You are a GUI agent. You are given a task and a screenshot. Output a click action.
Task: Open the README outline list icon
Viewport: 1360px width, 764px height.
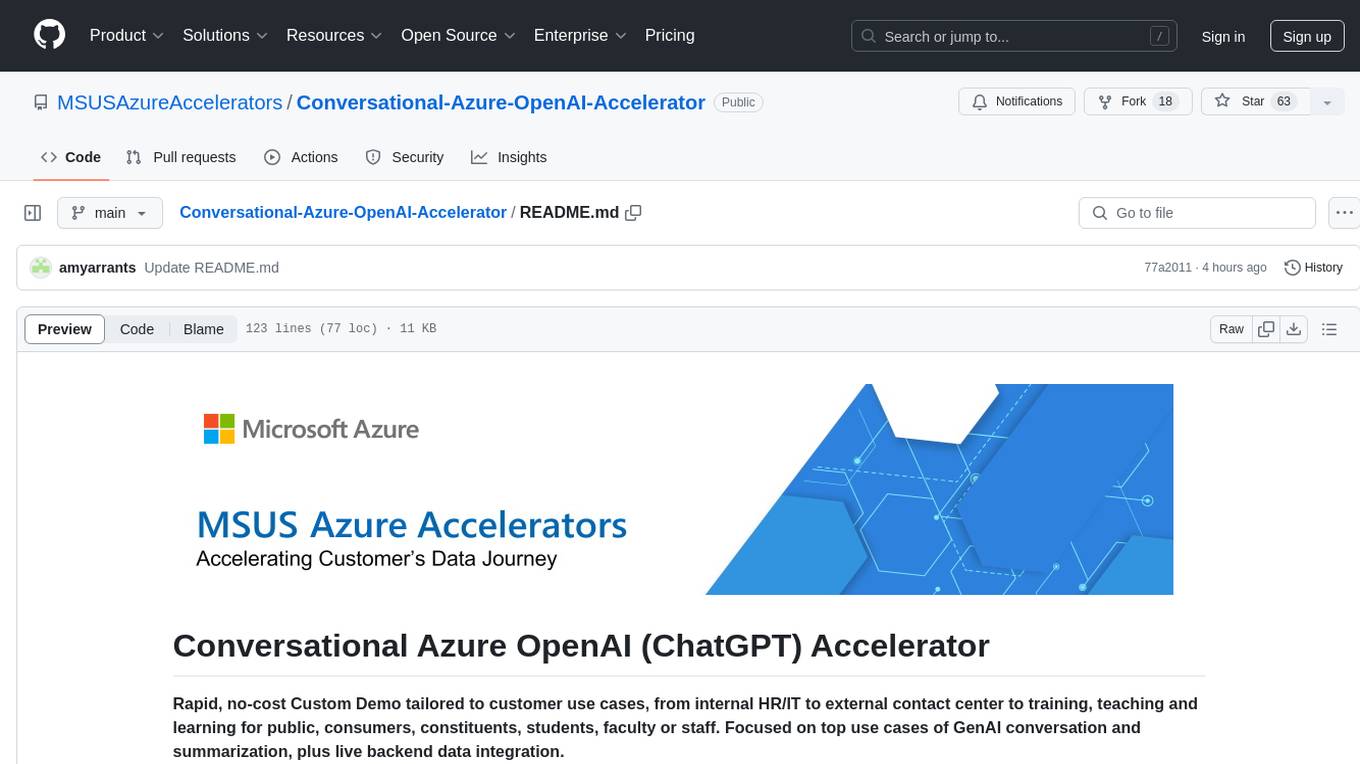[x=1329, y=329]
